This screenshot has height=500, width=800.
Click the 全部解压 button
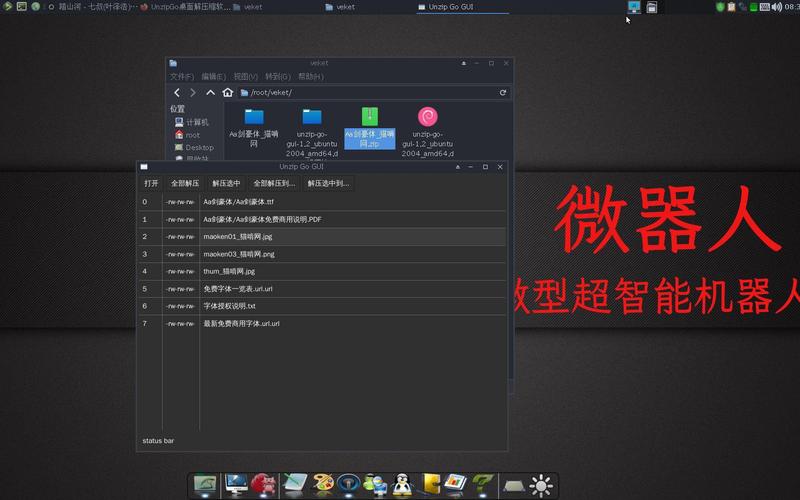[185, 184]
